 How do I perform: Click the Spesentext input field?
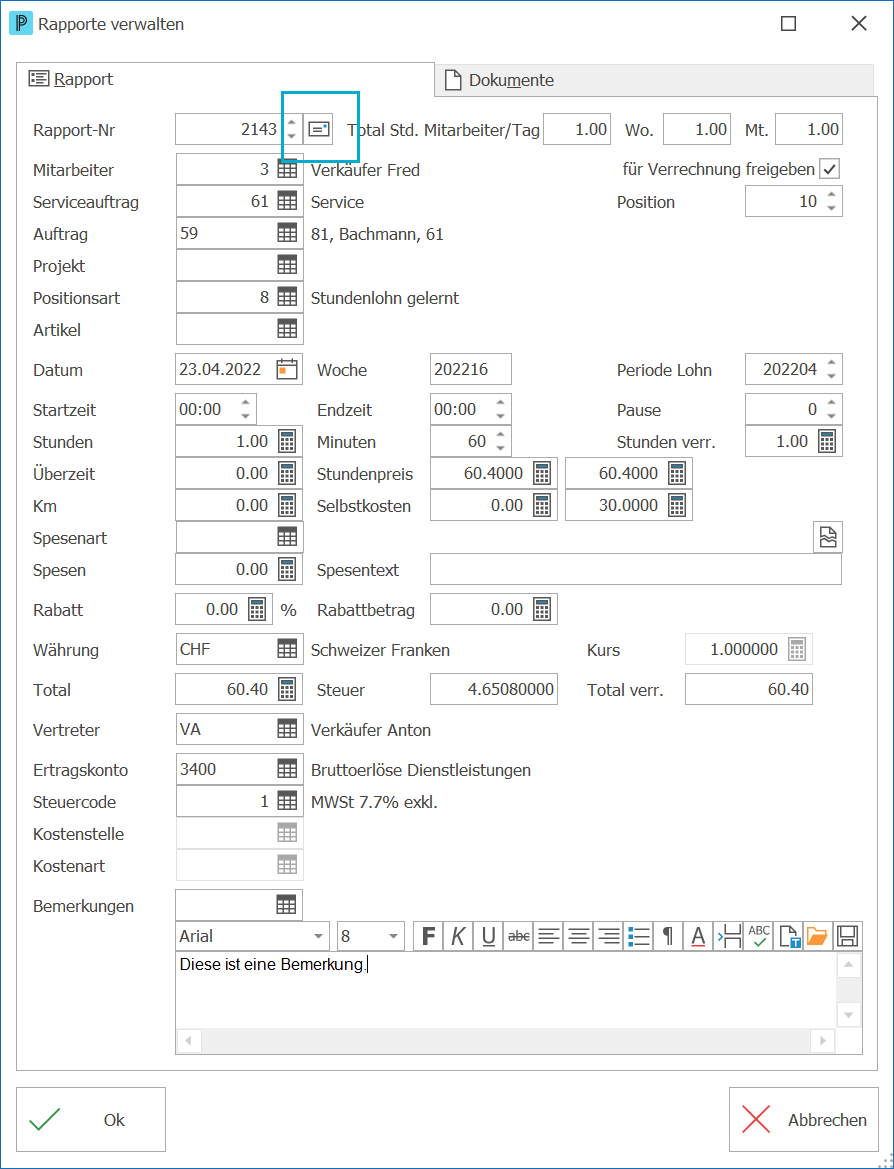point(636,570)
